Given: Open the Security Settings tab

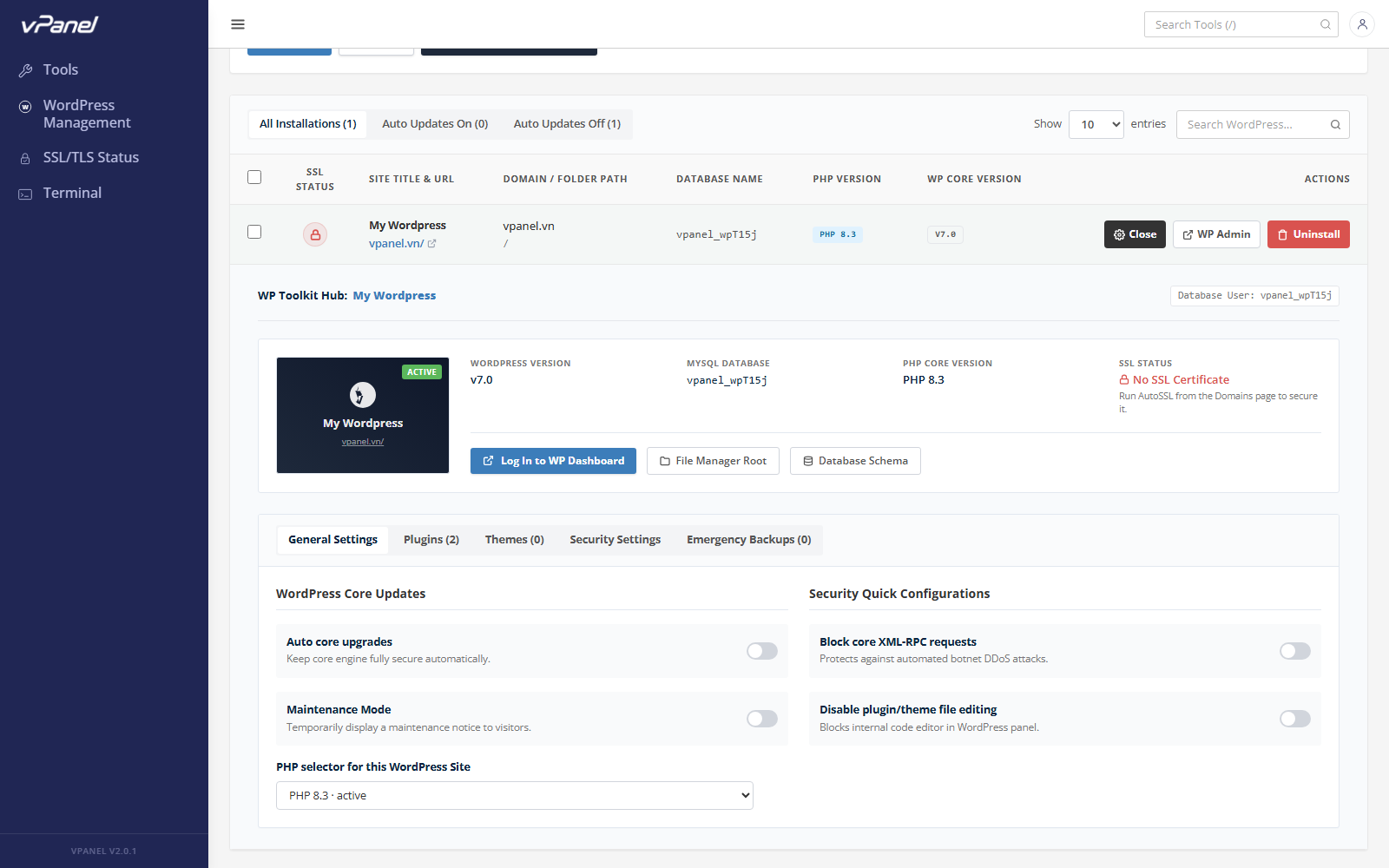Looking at the screenshot, I should pos(616,540).
